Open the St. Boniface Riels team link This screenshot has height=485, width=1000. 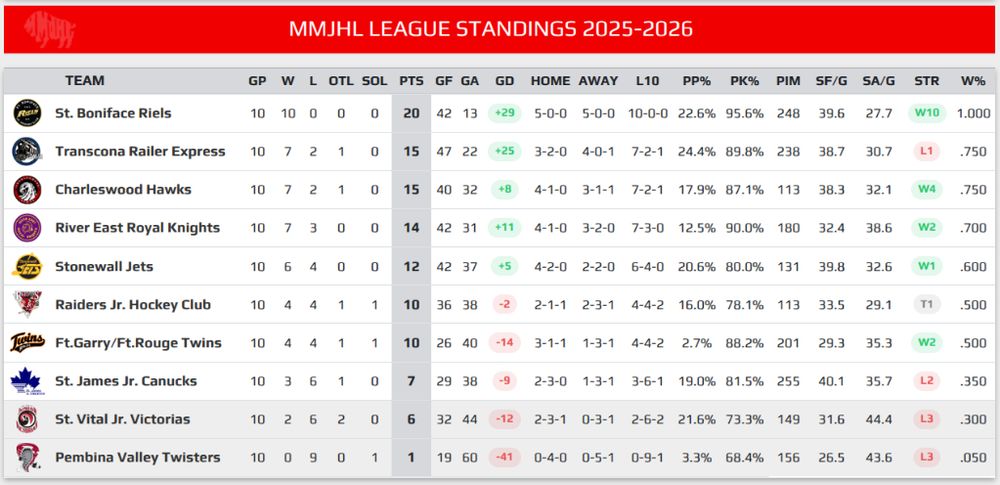coord(114,114)
